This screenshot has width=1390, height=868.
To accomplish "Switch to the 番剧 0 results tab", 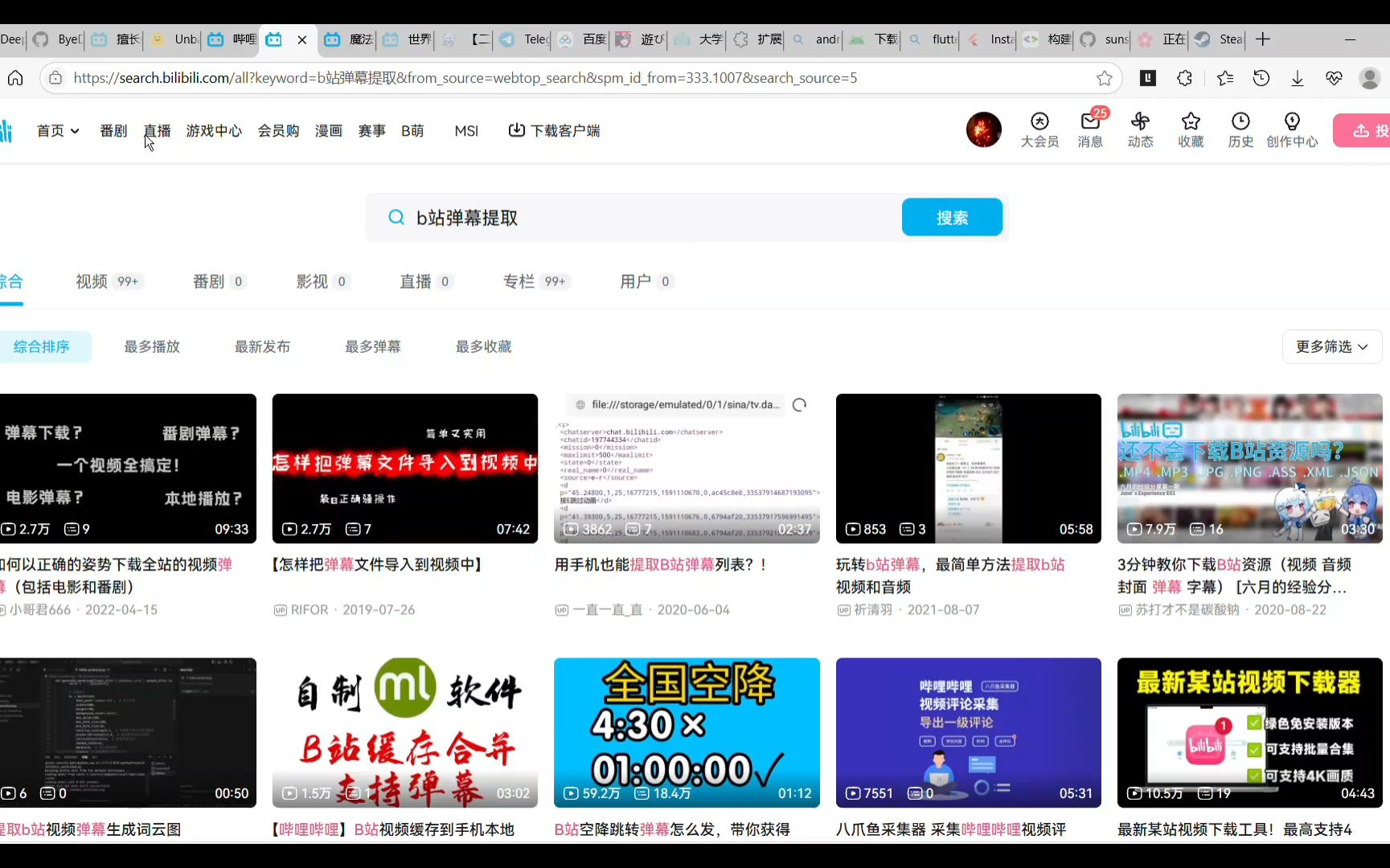I will (219, 281).
